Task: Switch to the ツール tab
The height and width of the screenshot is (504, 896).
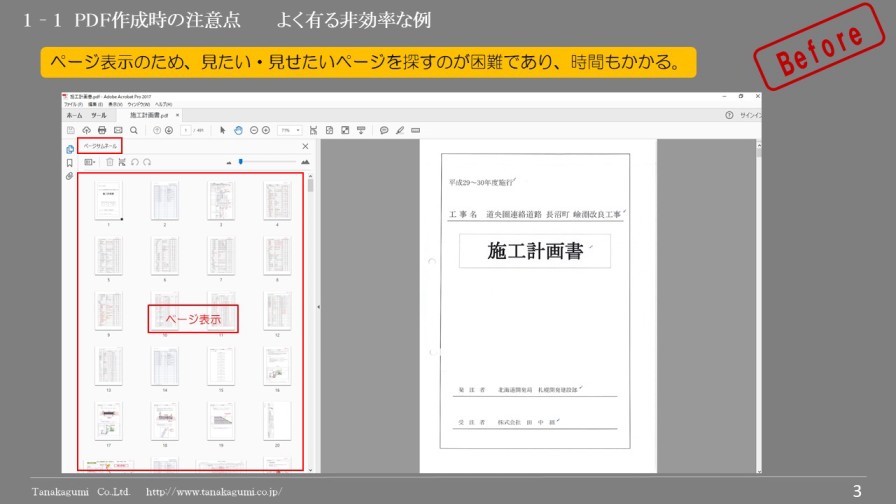Action: pyautogui.click(x=99, y=116)
